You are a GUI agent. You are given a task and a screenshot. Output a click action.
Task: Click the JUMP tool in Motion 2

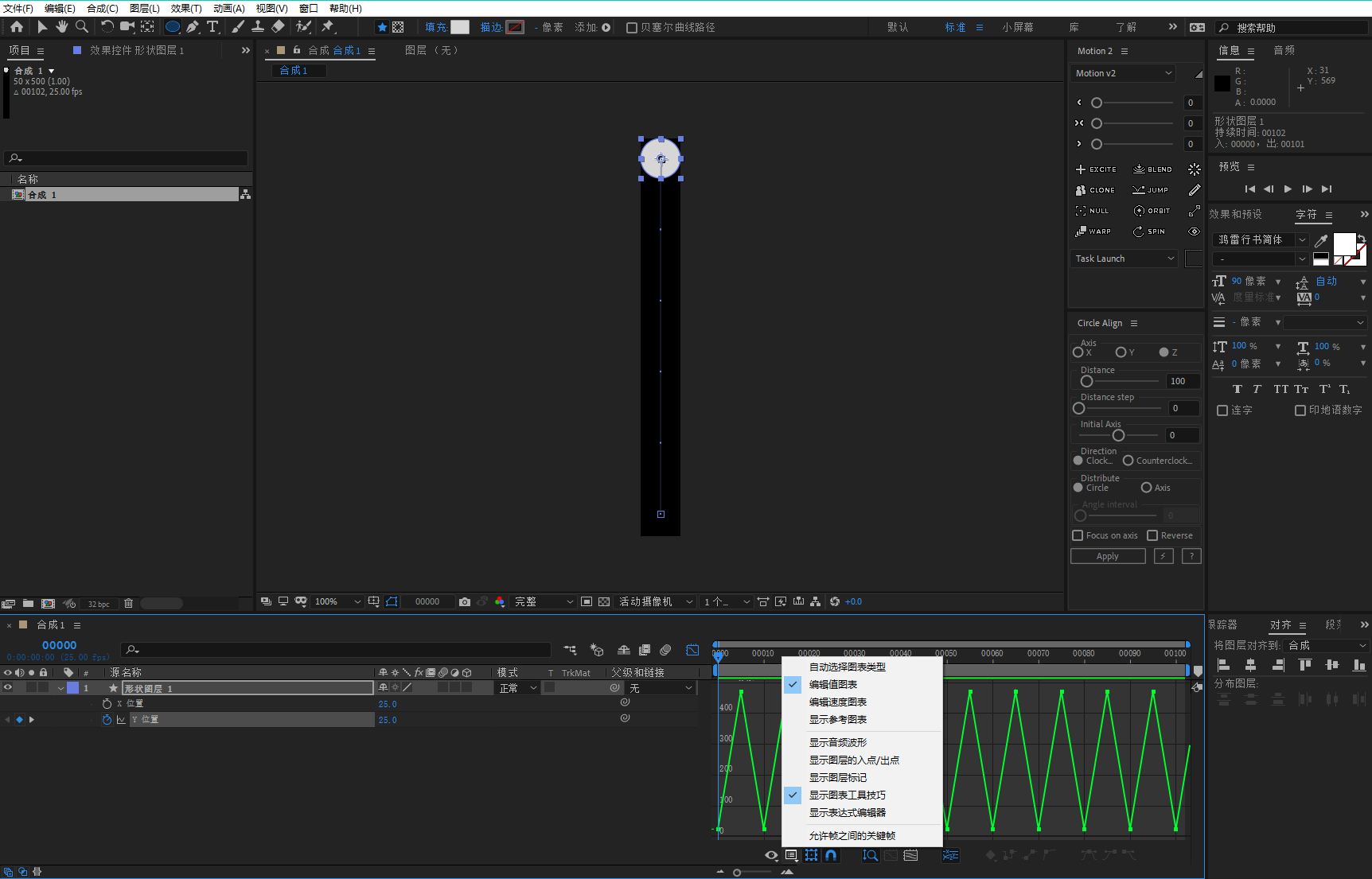[x=1151, y=190]
